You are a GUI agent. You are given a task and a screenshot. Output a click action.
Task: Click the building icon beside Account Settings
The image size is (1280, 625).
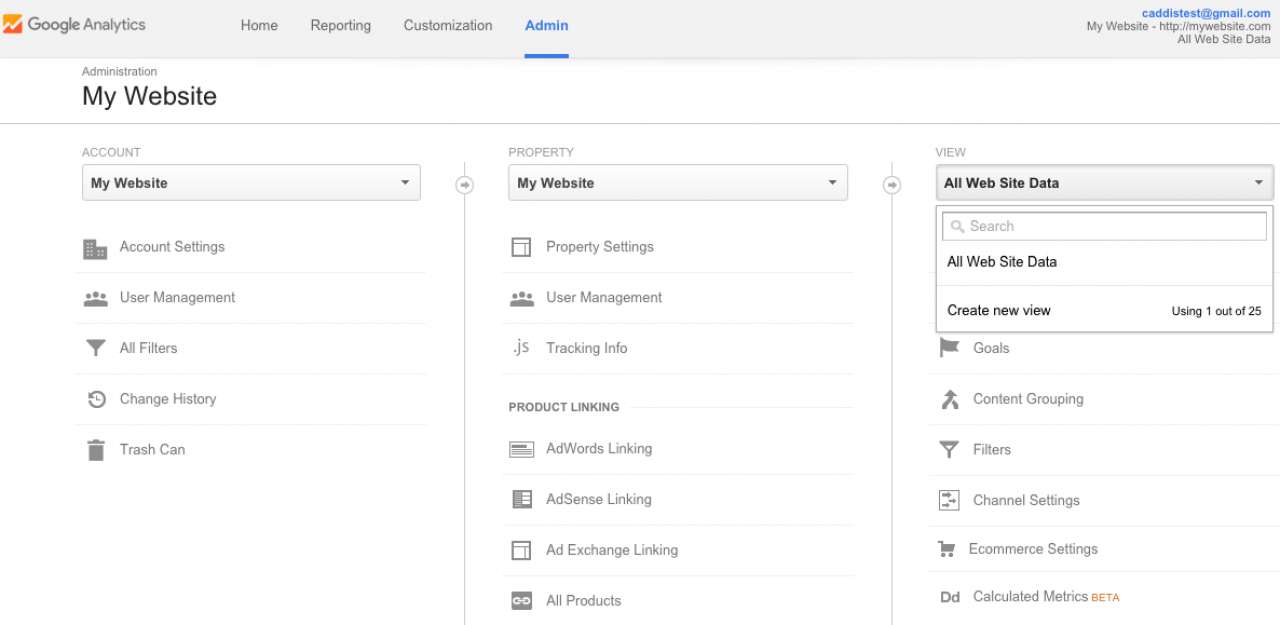point(95,249)
